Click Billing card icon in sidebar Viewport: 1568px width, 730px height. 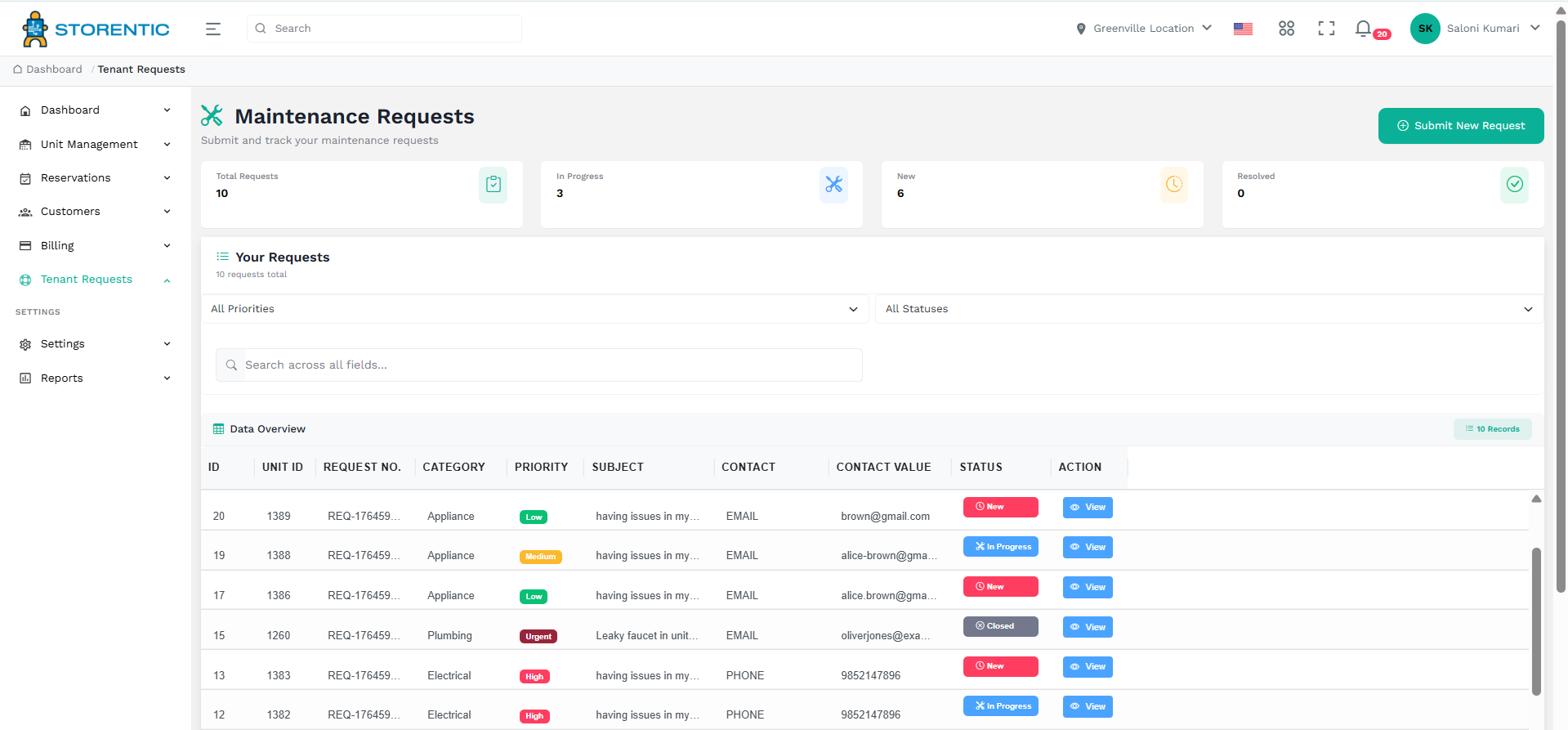pos(25,245)
